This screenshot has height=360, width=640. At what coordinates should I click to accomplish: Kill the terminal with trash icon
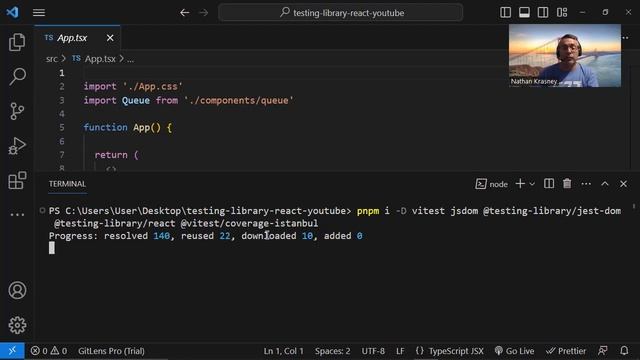pyautogui.click(x=567, y=184)
